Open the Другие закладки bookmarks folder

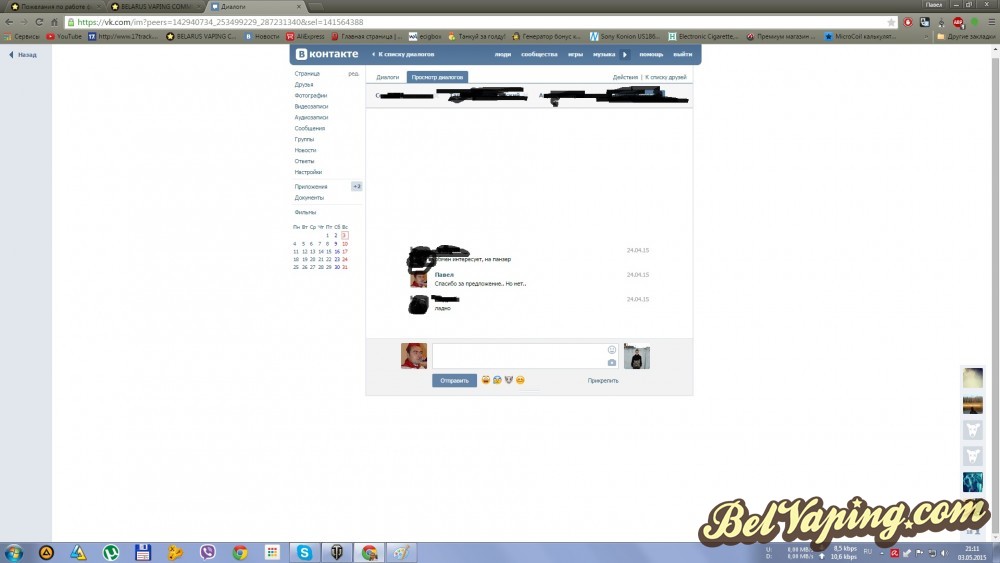pos(966,36)
